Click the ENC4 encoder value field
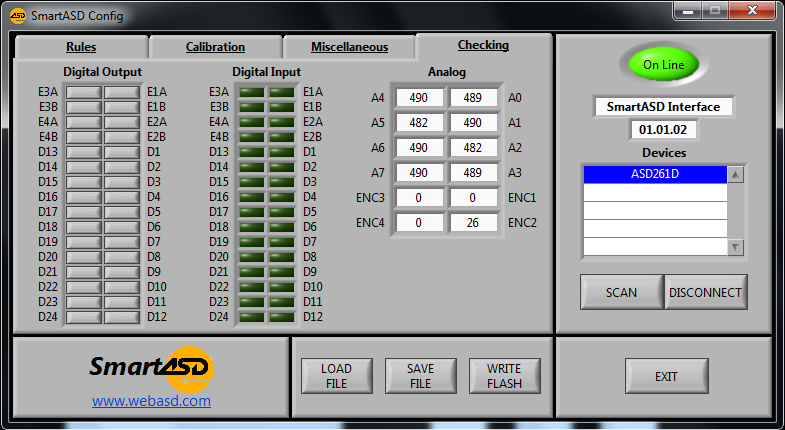The image size is (785, 430). click(x=419, y=223)
